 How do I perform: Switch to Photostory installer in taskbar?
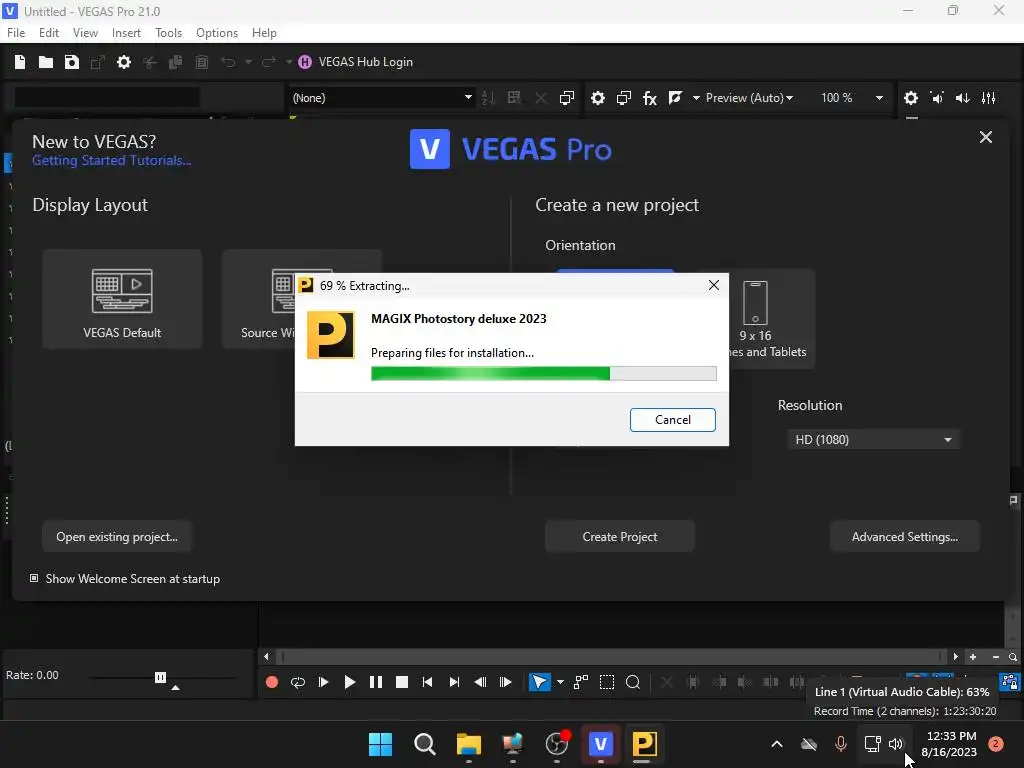point(644,744)
